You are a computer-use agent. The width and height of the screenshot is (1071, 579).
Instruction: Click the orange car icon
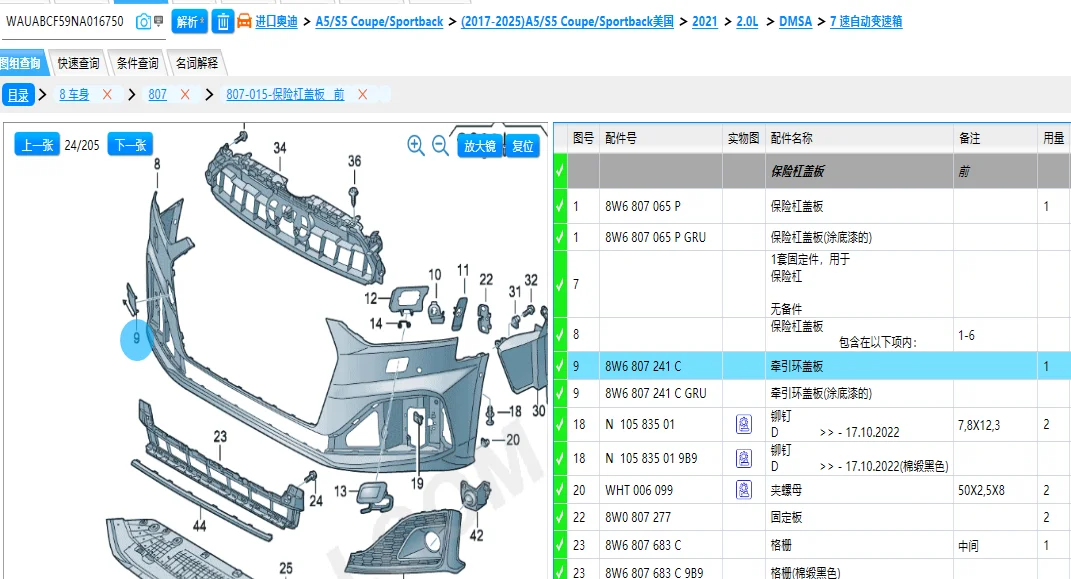pos(244,21)
